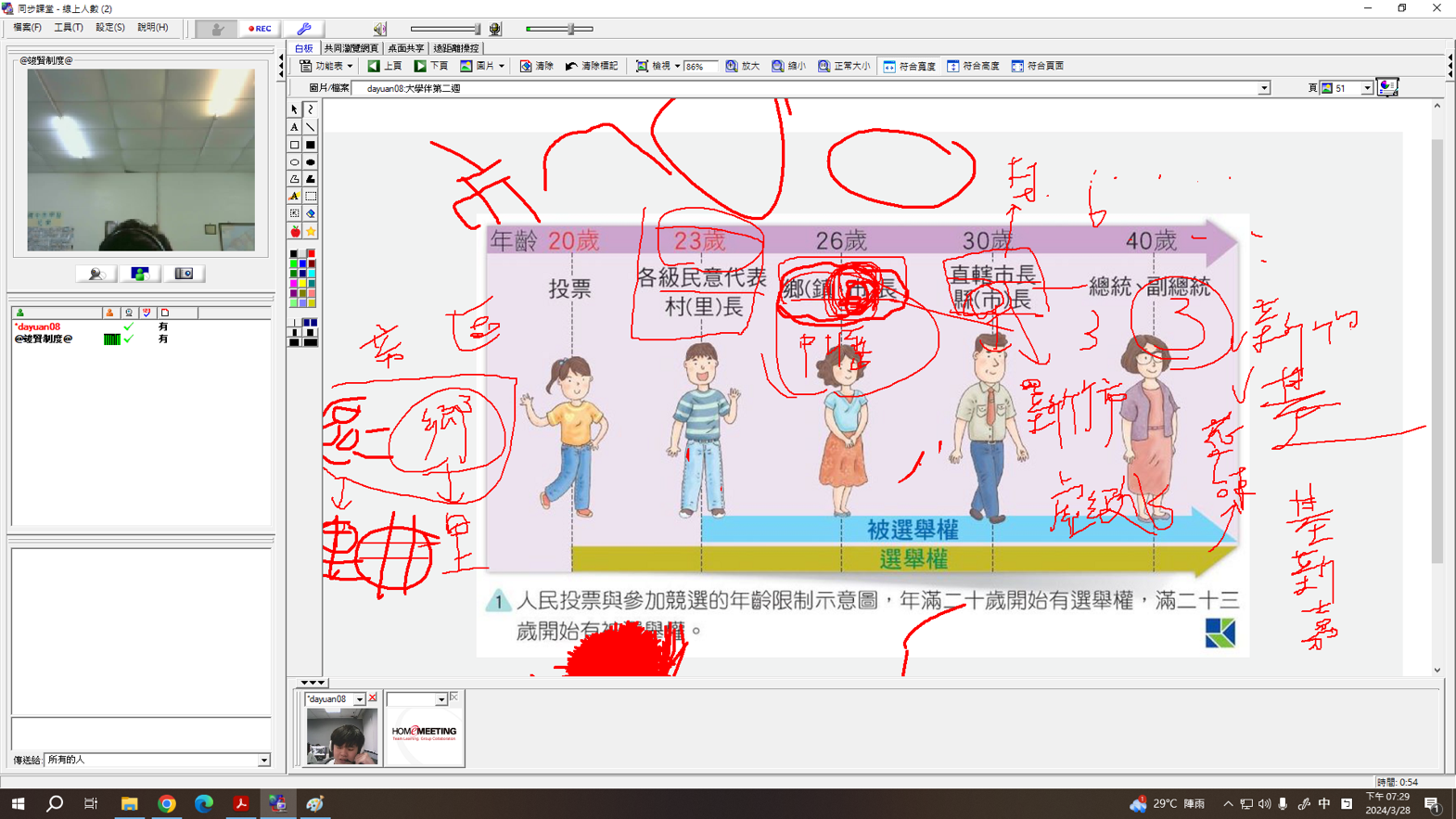The image size is (1456, 819).
Task: Click the 下頁 next page button
Action: pyautogui.click(x=431, y=66)
